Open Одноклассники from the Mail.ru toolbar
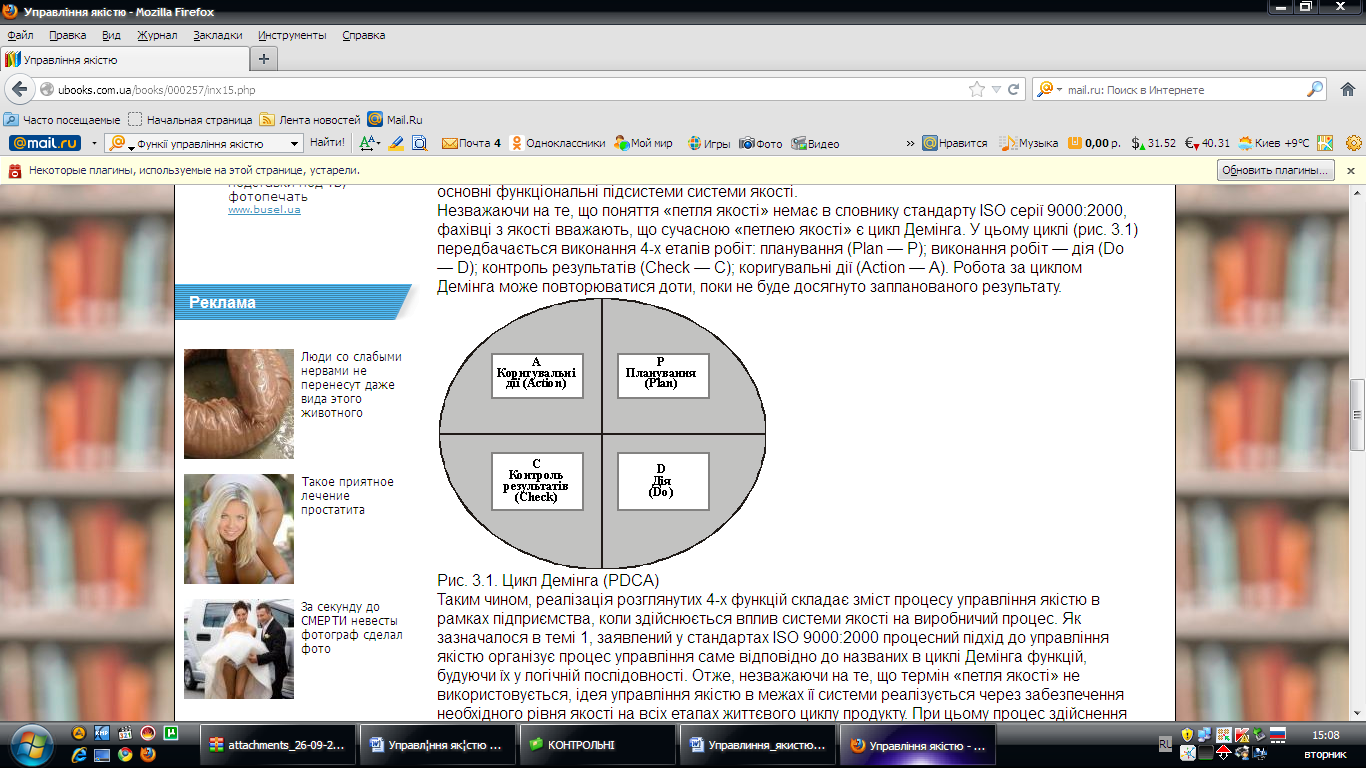The width and height of the screenshot is (1366, 768). click(559, 143)
